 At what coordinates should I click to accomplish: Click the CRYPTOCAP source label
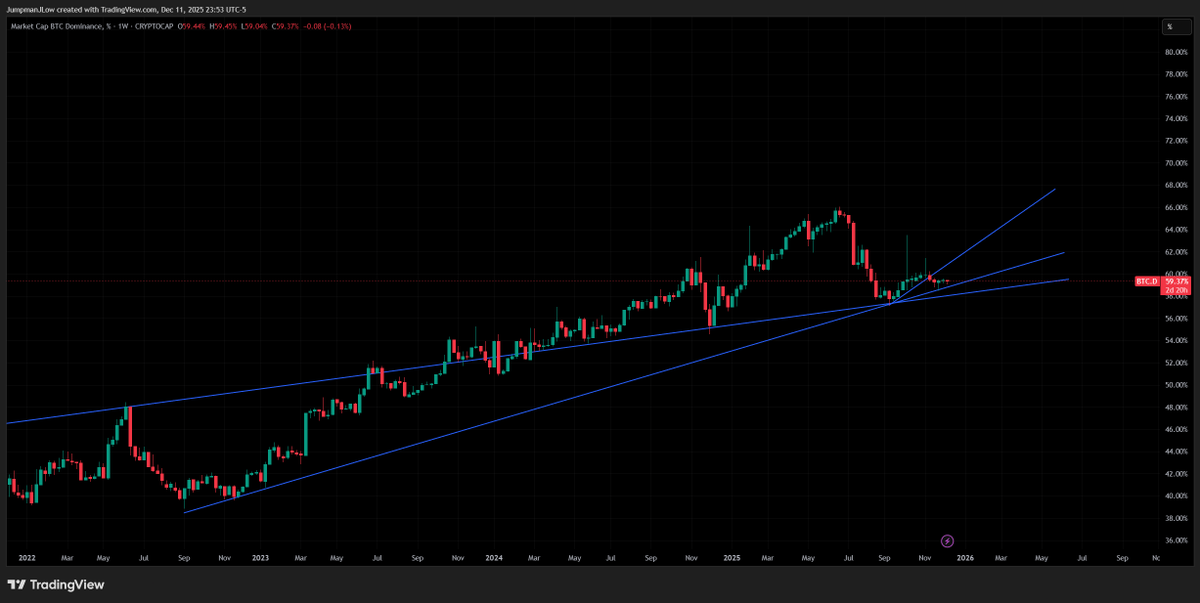pyautogui.click(x=153, y=26)
